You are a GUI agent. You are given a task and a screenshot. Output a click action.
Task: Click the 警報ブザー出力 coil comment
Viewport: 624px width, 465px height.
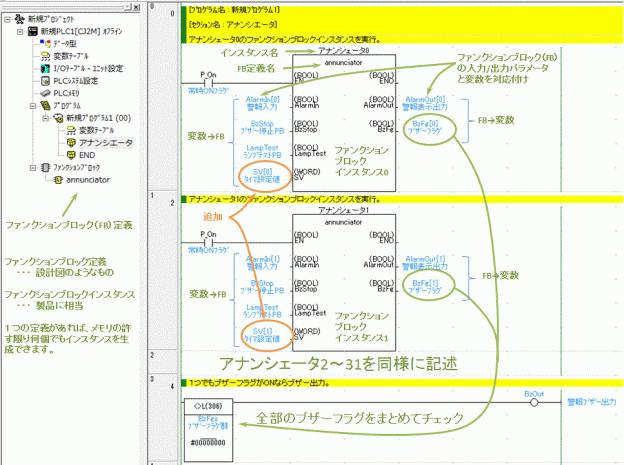pos(592,402)
